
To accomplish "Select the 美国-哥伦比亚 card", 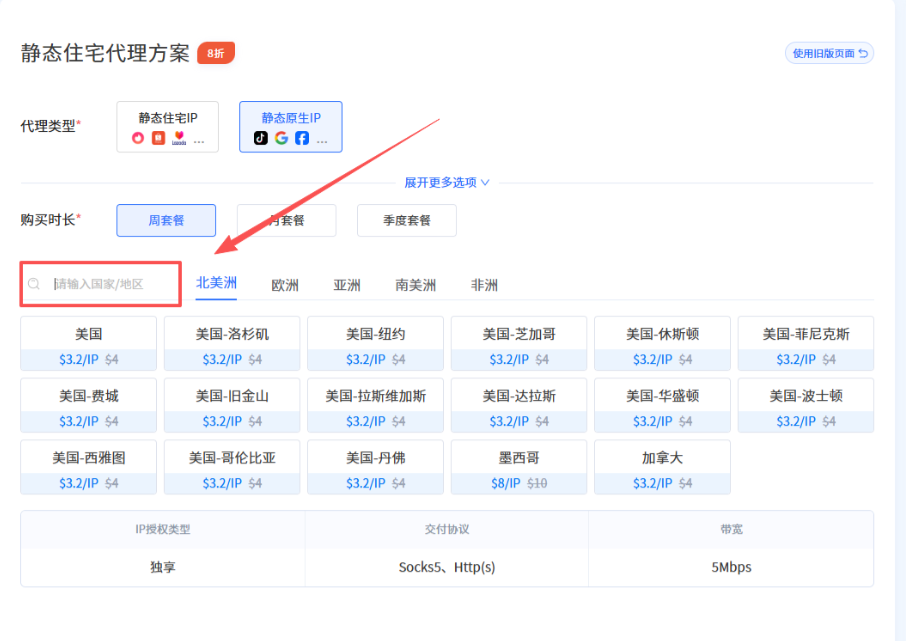I will point(232,467).
